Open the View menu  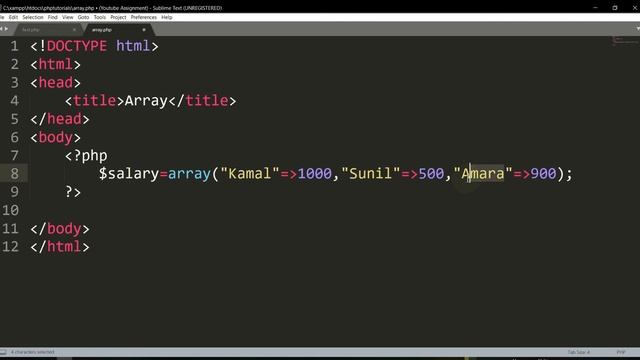tap(68, 17)
